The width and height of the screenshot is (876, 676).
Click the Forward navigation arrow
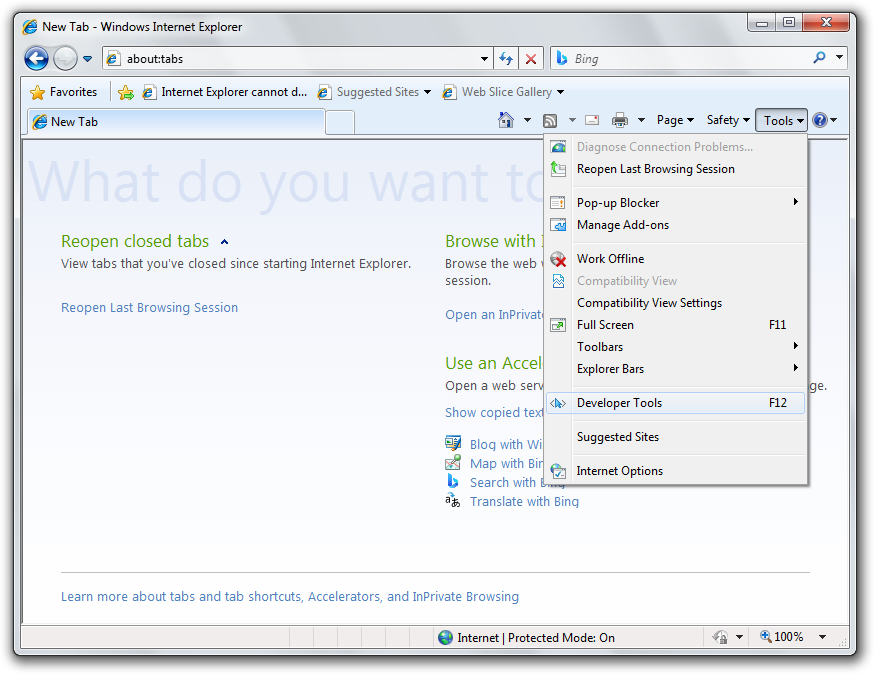[65, 58]
